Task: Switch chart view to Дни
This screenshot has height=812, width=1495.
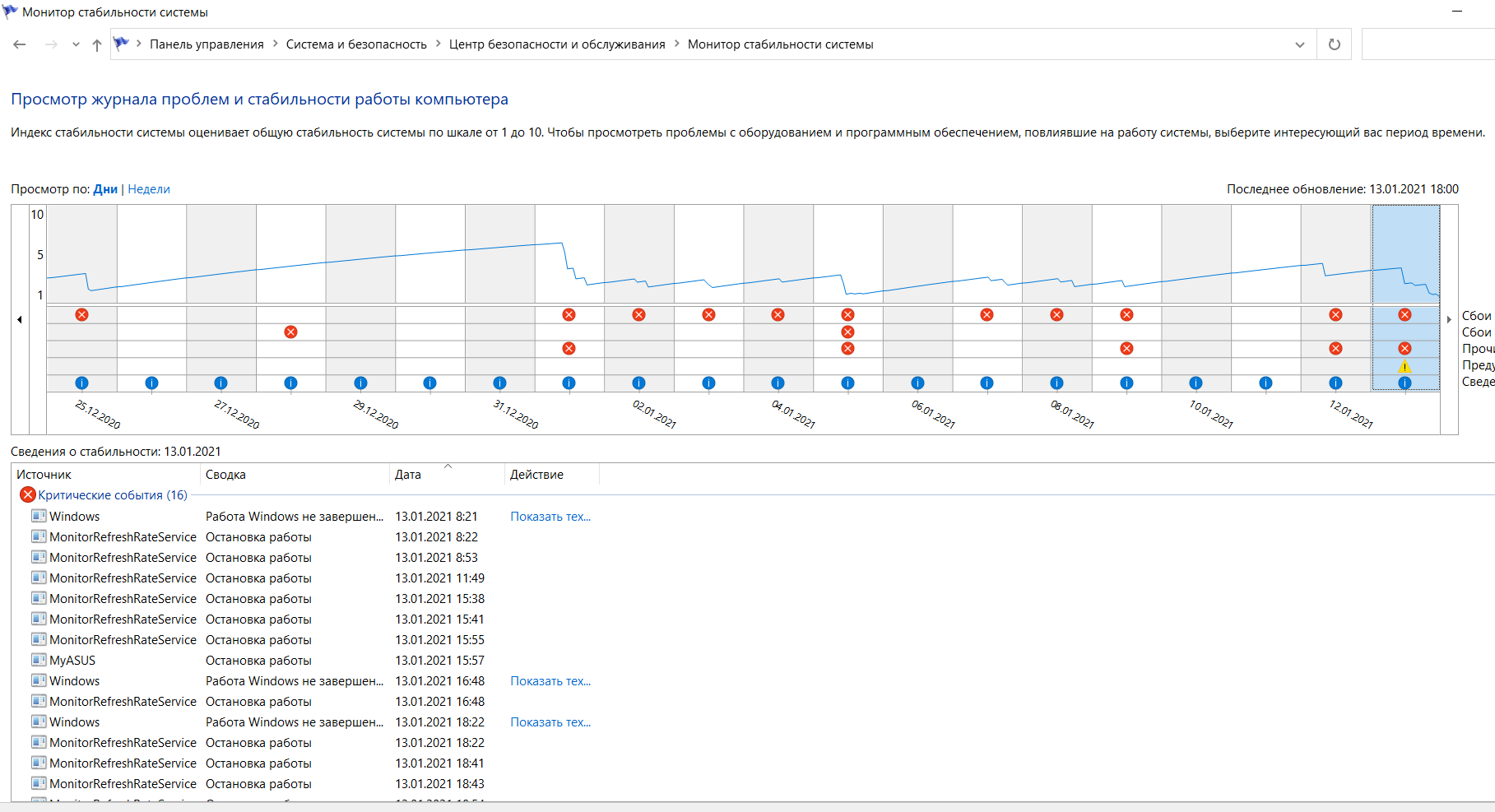Action: 105,189
